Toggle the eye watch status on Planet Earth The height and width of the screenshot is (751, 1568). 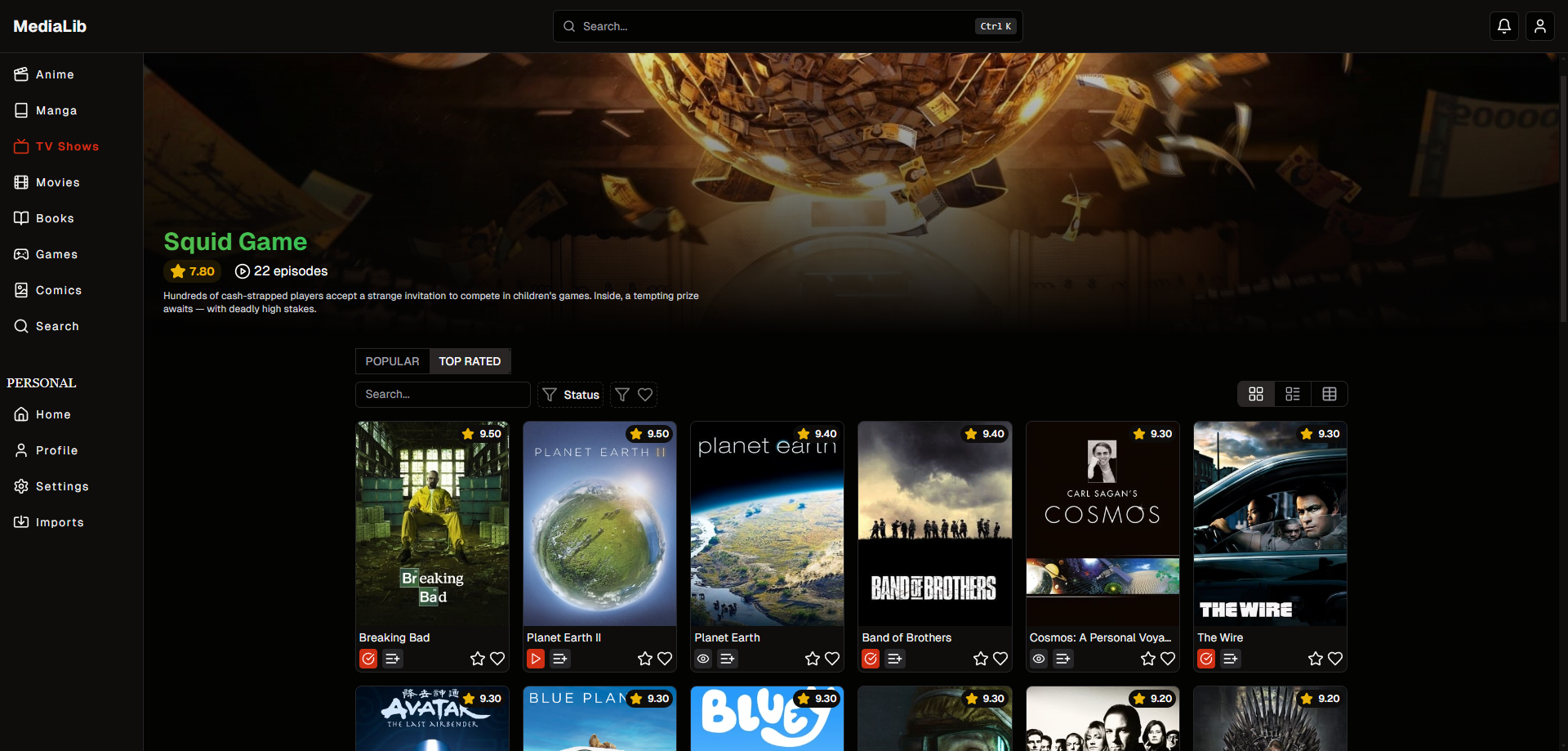click(x=703, y=659)
